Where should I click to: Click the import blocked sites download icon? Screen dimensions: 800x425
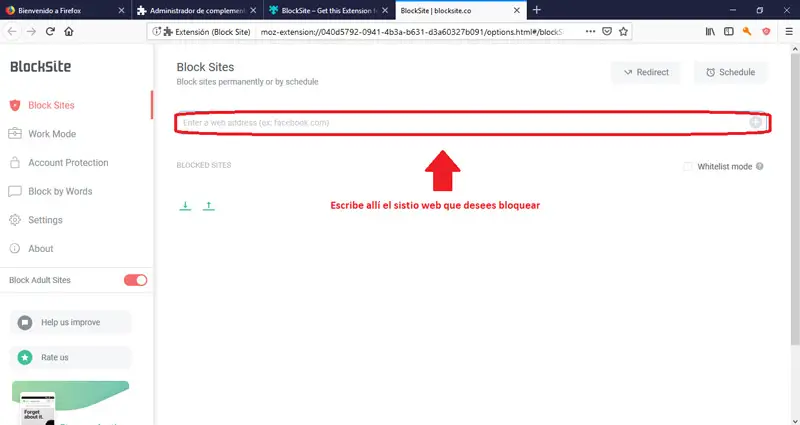click(x=185, y=206)
